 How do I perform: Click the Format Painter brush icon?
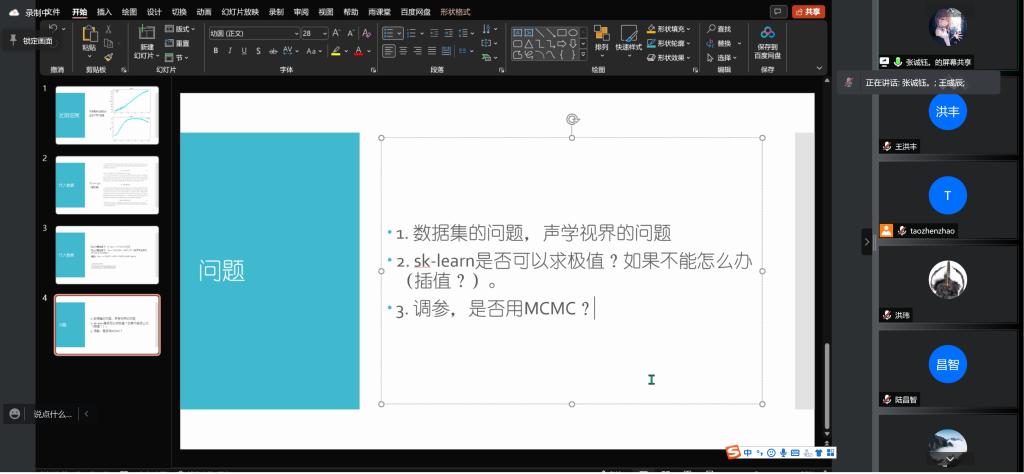108,58
